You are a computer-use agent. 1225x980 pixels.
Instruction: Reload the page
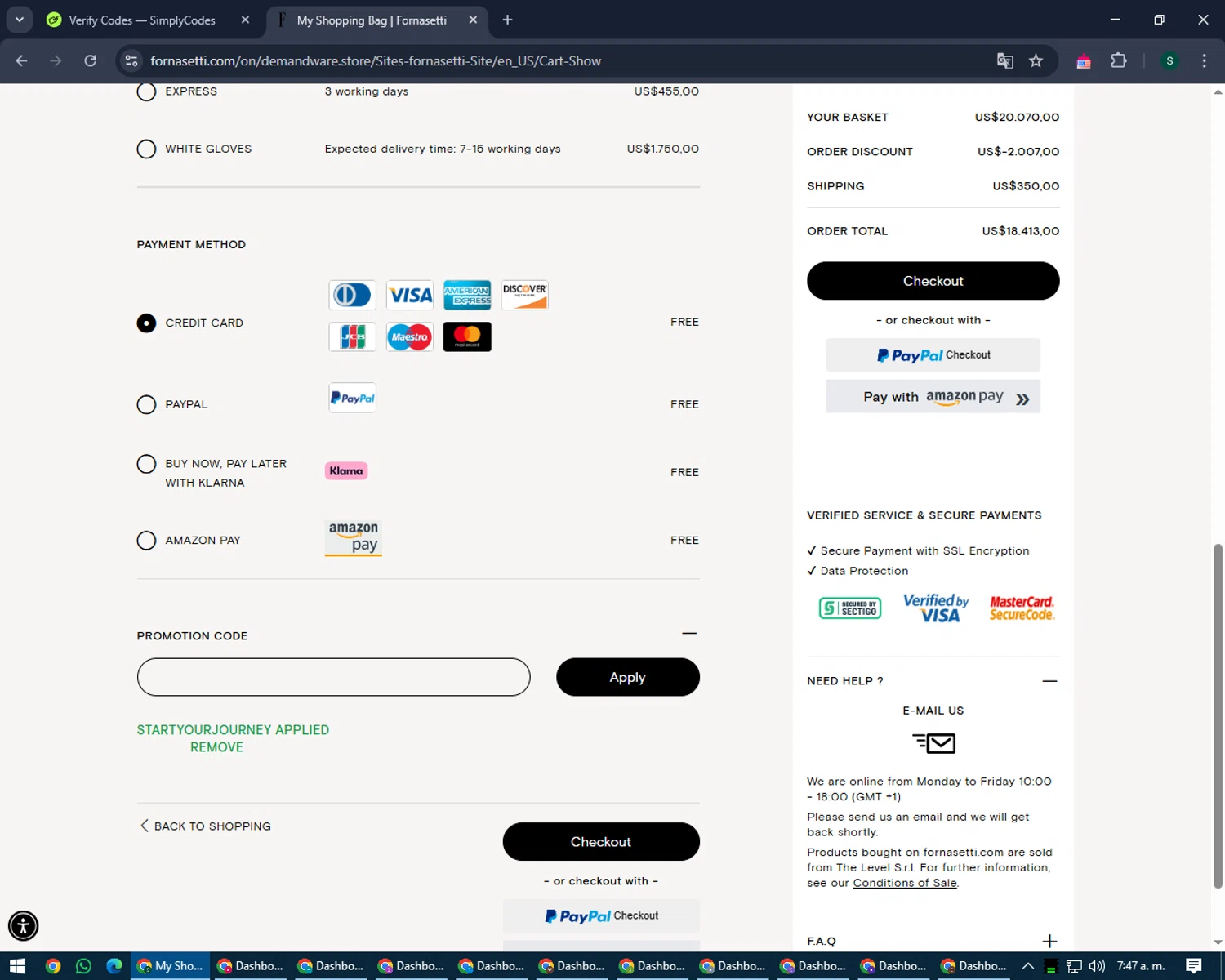[91, 61]
